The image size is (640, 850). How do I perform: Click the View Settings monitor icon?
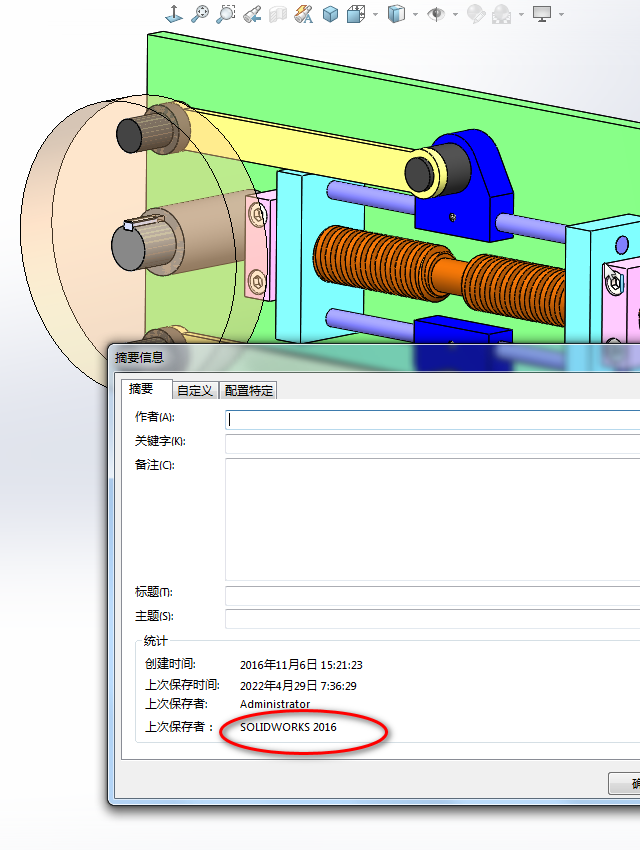tap(542, 14)
